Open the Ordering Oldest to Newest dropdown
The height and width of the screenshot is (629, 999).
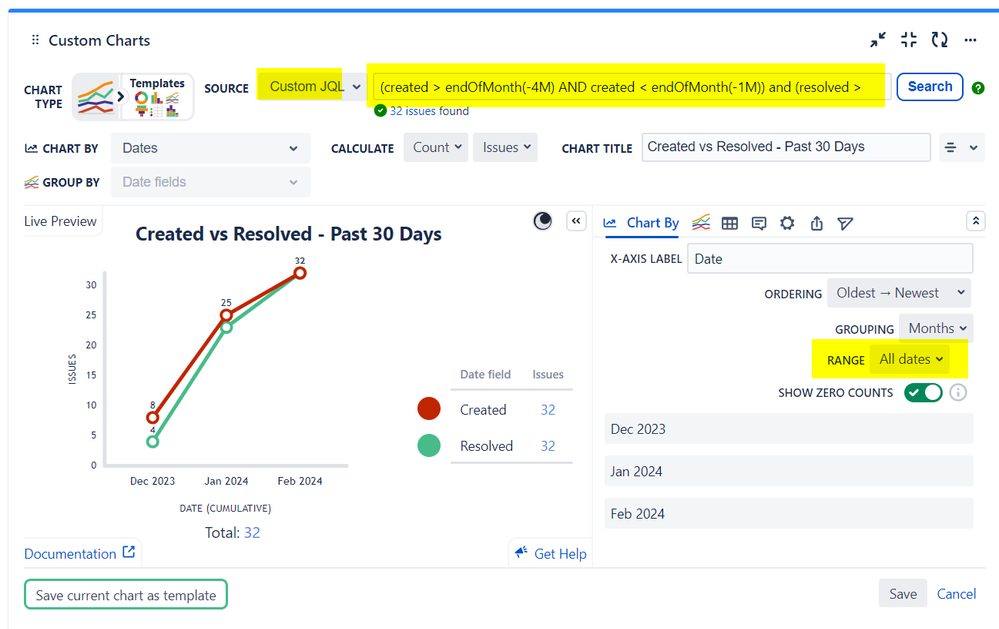899,293
